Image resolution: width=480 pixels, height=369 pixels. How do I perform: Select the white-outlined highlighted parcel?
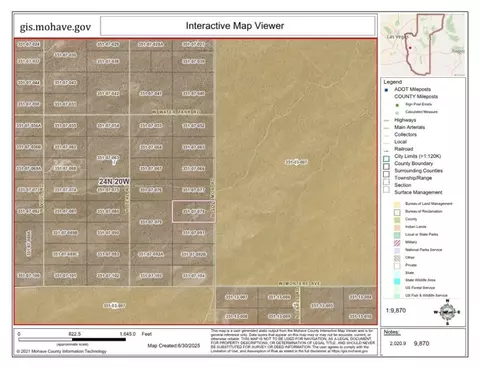(x=194, y=212)
